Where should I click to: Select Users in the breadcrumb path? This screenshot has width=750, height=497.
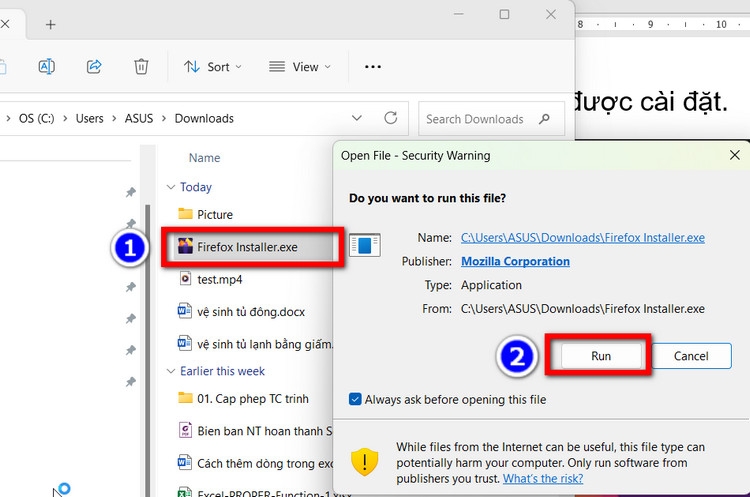pyautogui.click(x=89, y=119)
